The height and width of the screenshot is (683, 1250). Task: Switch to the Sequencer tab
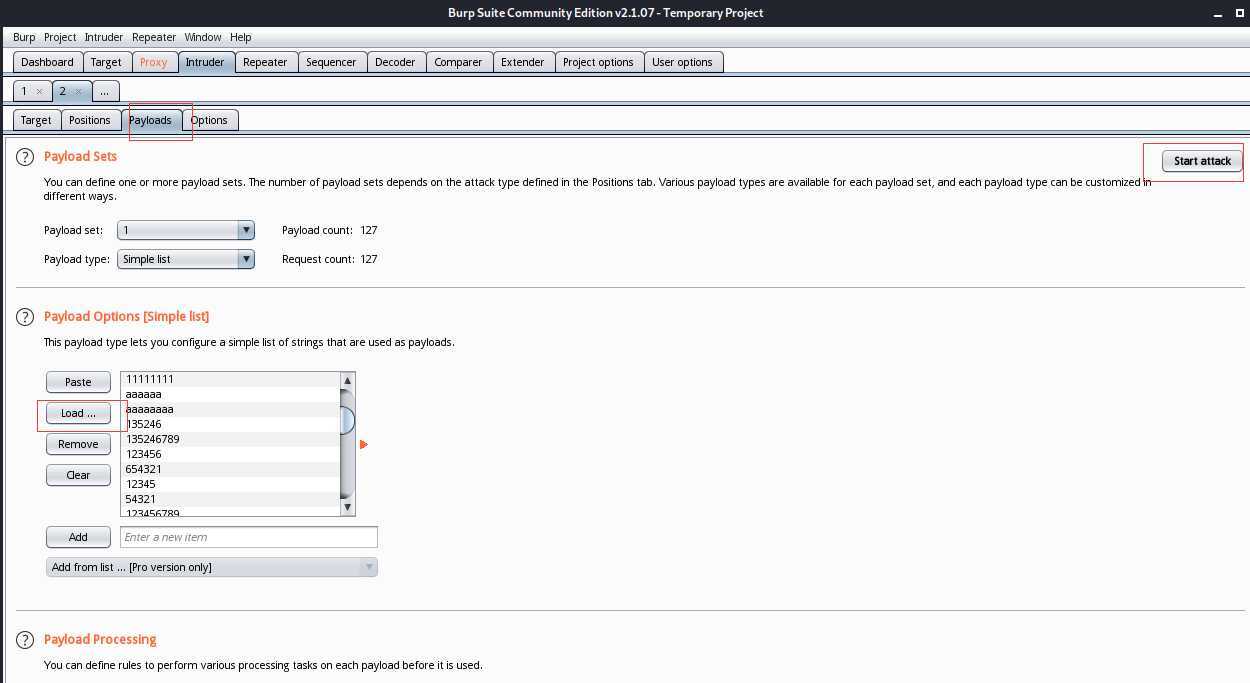(x=331, y=62)
